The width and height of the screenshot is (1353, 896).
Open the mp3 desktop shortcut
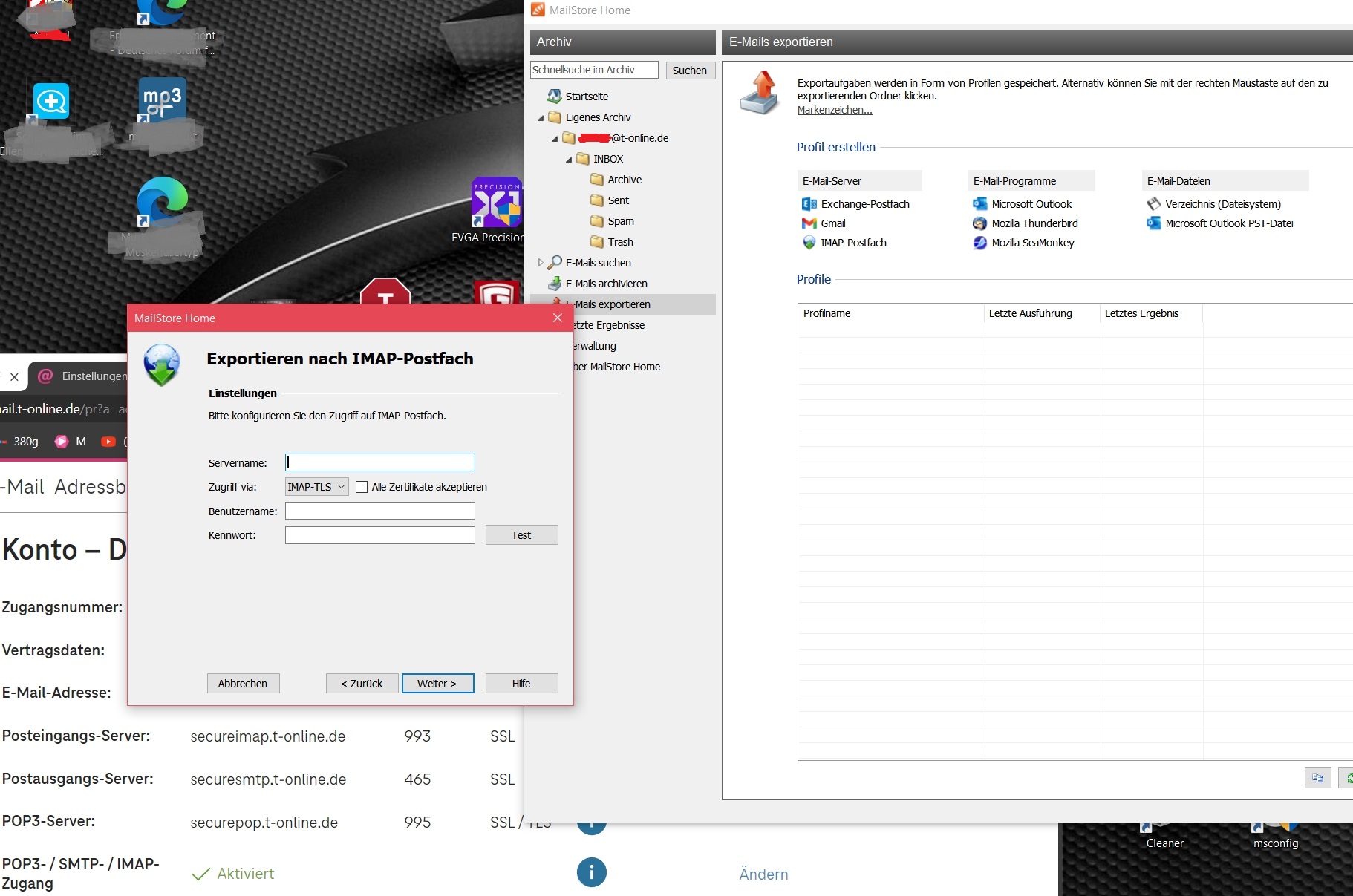pyautogui.click(x=162, y=100)
